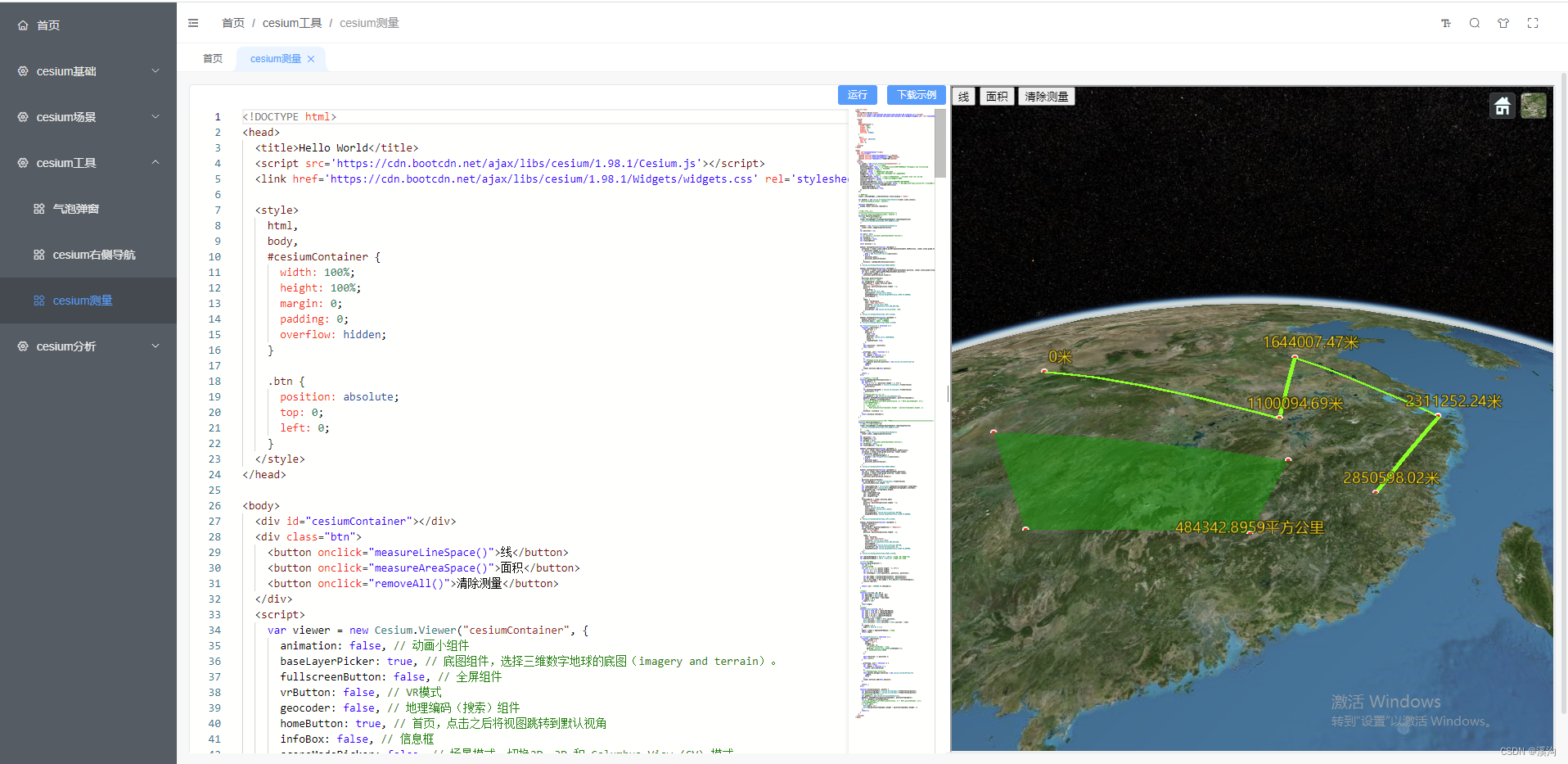Click the cesium测量 grid icon in sidebar
This screenshot has width=1568, height=764.
(x=38, y=301)
